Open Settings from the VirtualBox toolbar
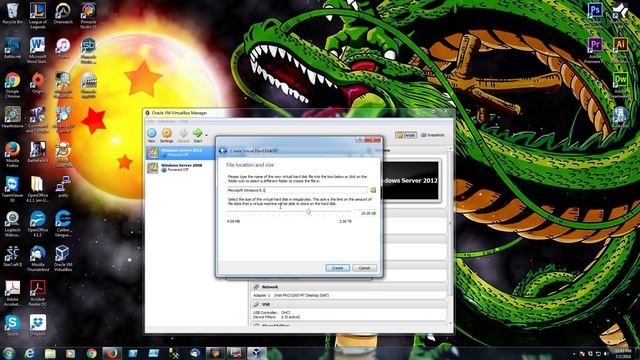640x360 pixels. [x=167, y=135]
